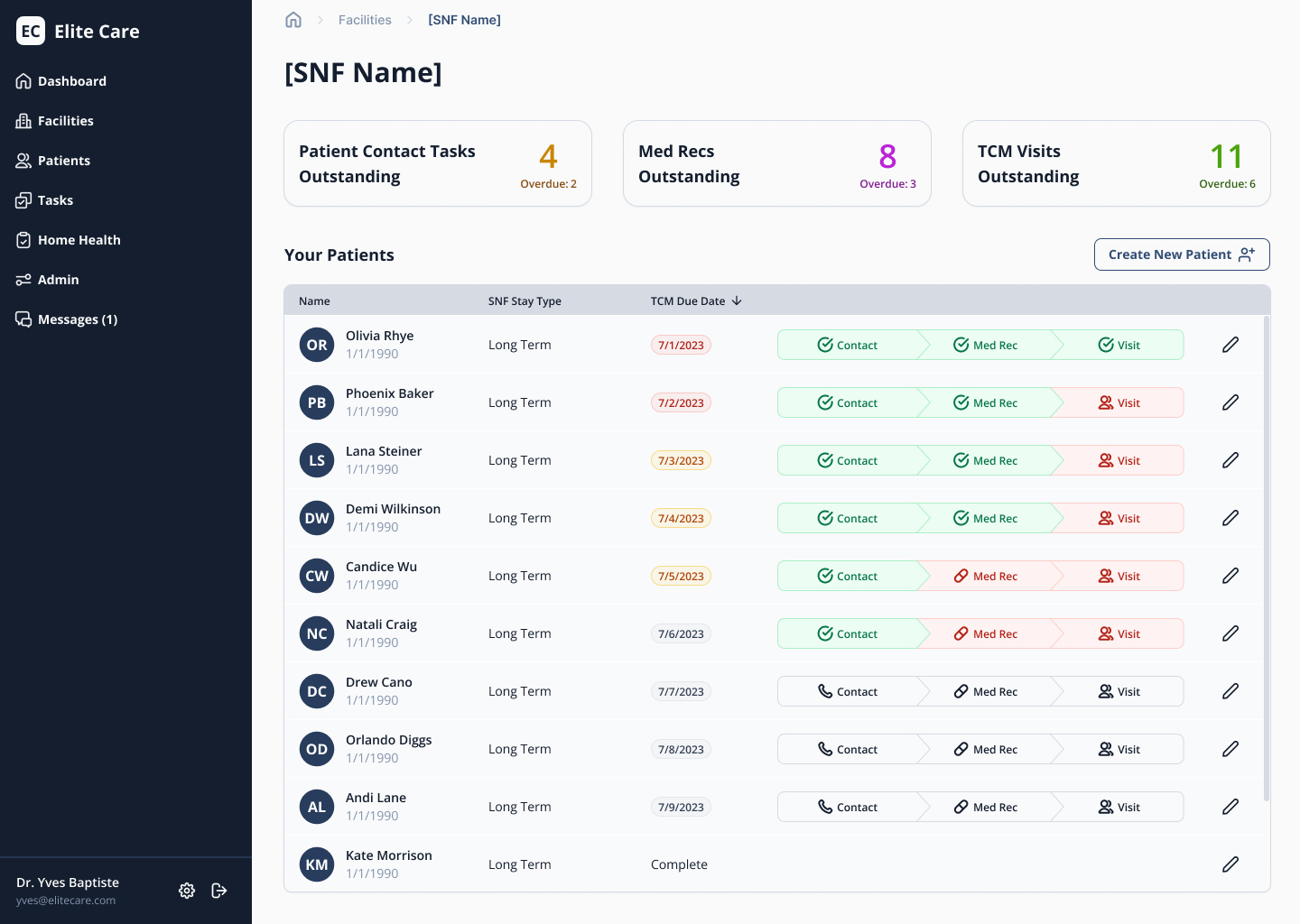Viewport: 1300px width, 924px height.
Task: Click Lana Steiner's due date 7/3/2023 badge
Action: (x=681, y=460)
